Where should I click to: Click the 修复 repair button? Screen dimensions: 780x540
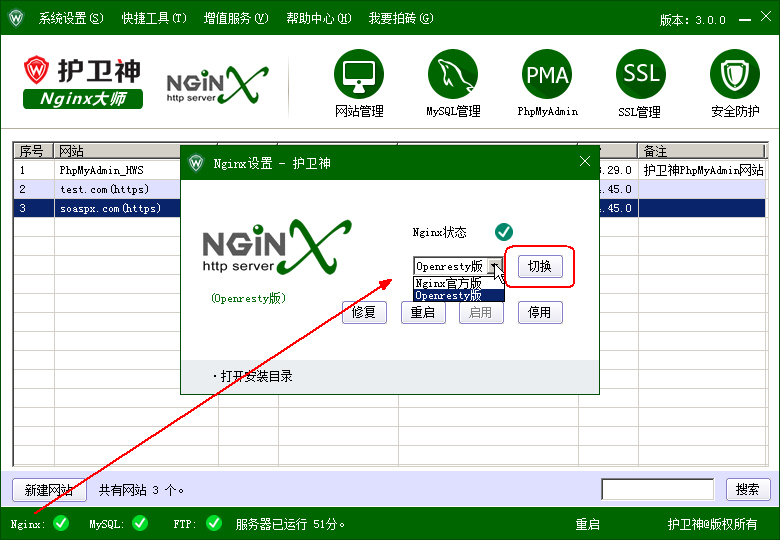(364, 312)
